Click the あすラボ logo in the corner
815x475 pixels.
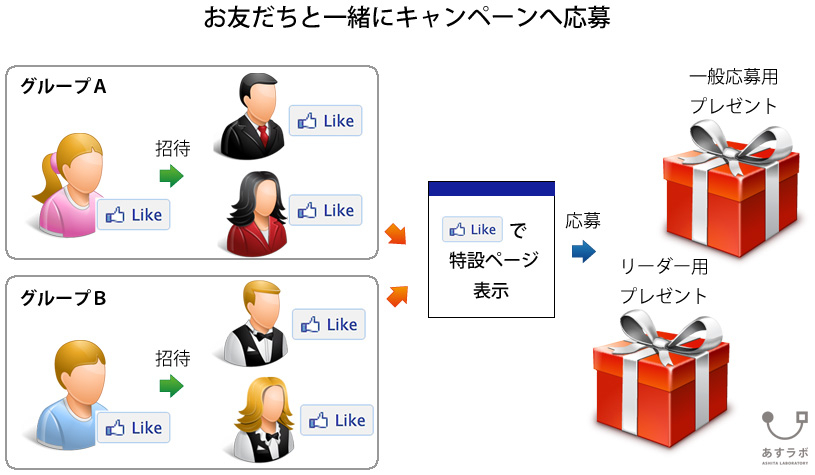(x=785, y=437)
